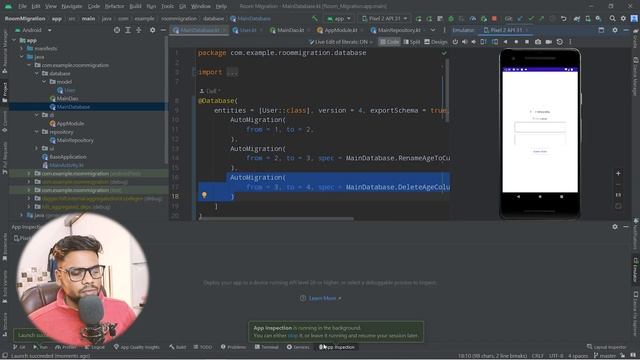Image resolution: width=640 pixels, height=360 pixels.
Task: Open the Navigate menu
Action: pyautogui.click(x=71, y=6)
